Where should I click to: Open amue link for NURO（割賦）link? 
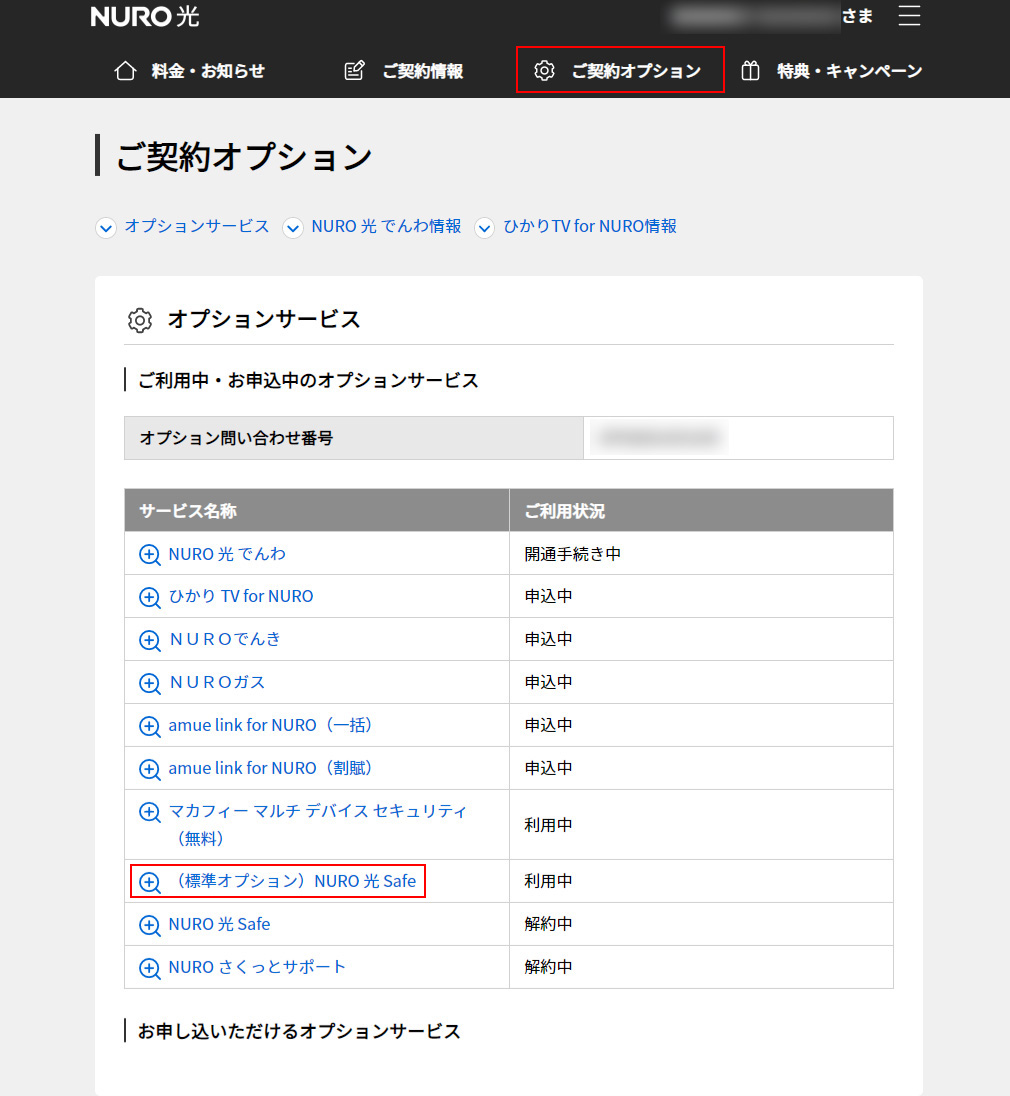tap(272, 768)
